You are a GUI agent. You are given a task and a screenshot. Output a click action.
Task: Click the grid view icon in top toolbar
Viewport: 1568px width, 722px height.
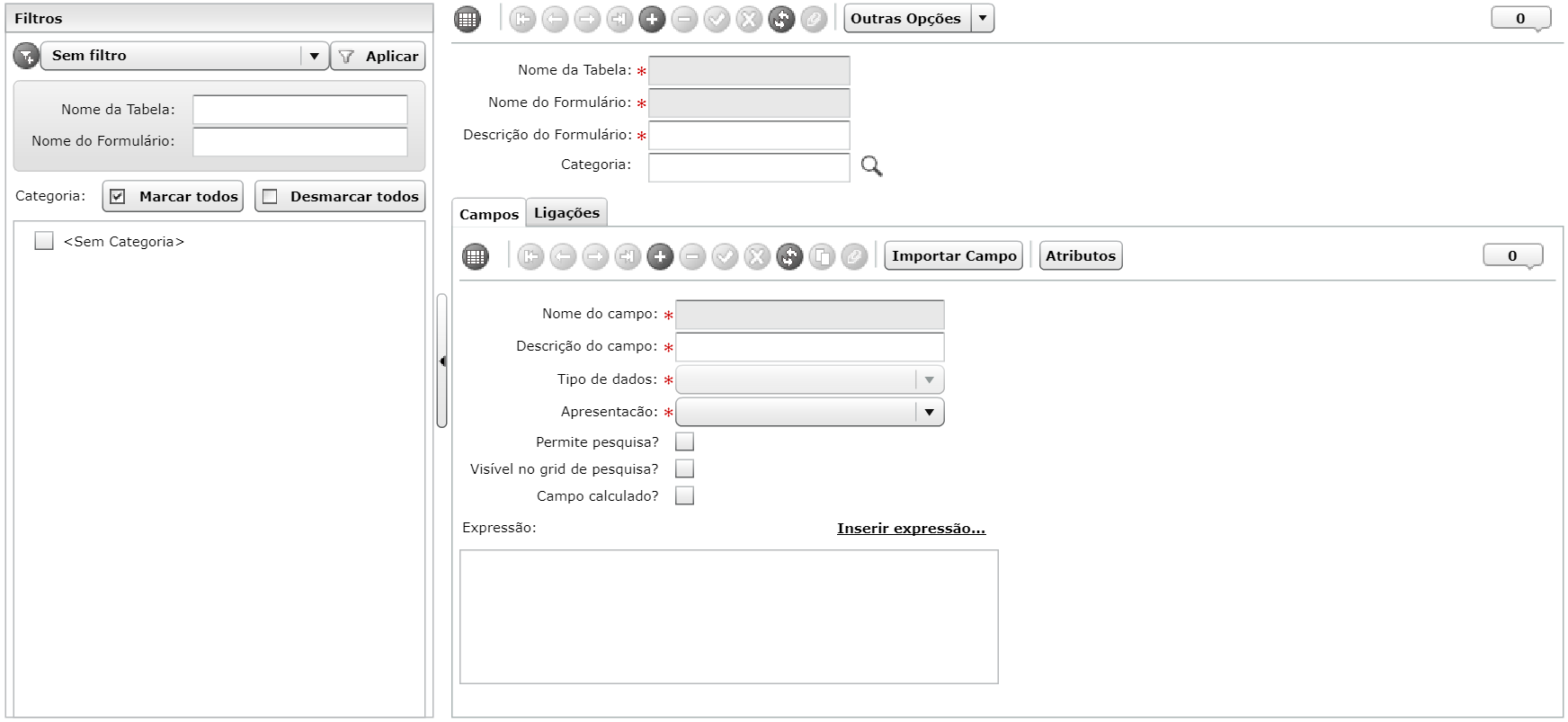[x=468, y=19]
